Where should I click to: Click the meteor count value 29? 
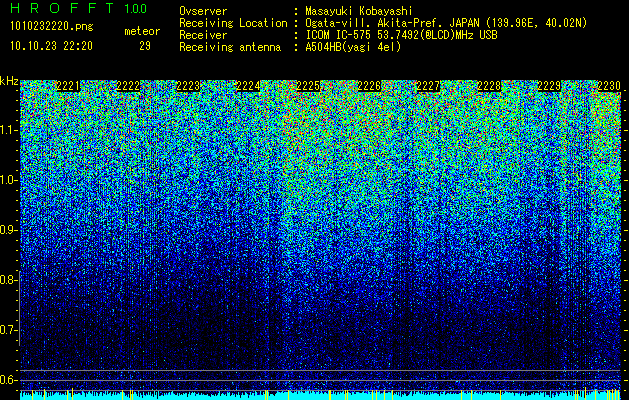(x=145, y=46)
